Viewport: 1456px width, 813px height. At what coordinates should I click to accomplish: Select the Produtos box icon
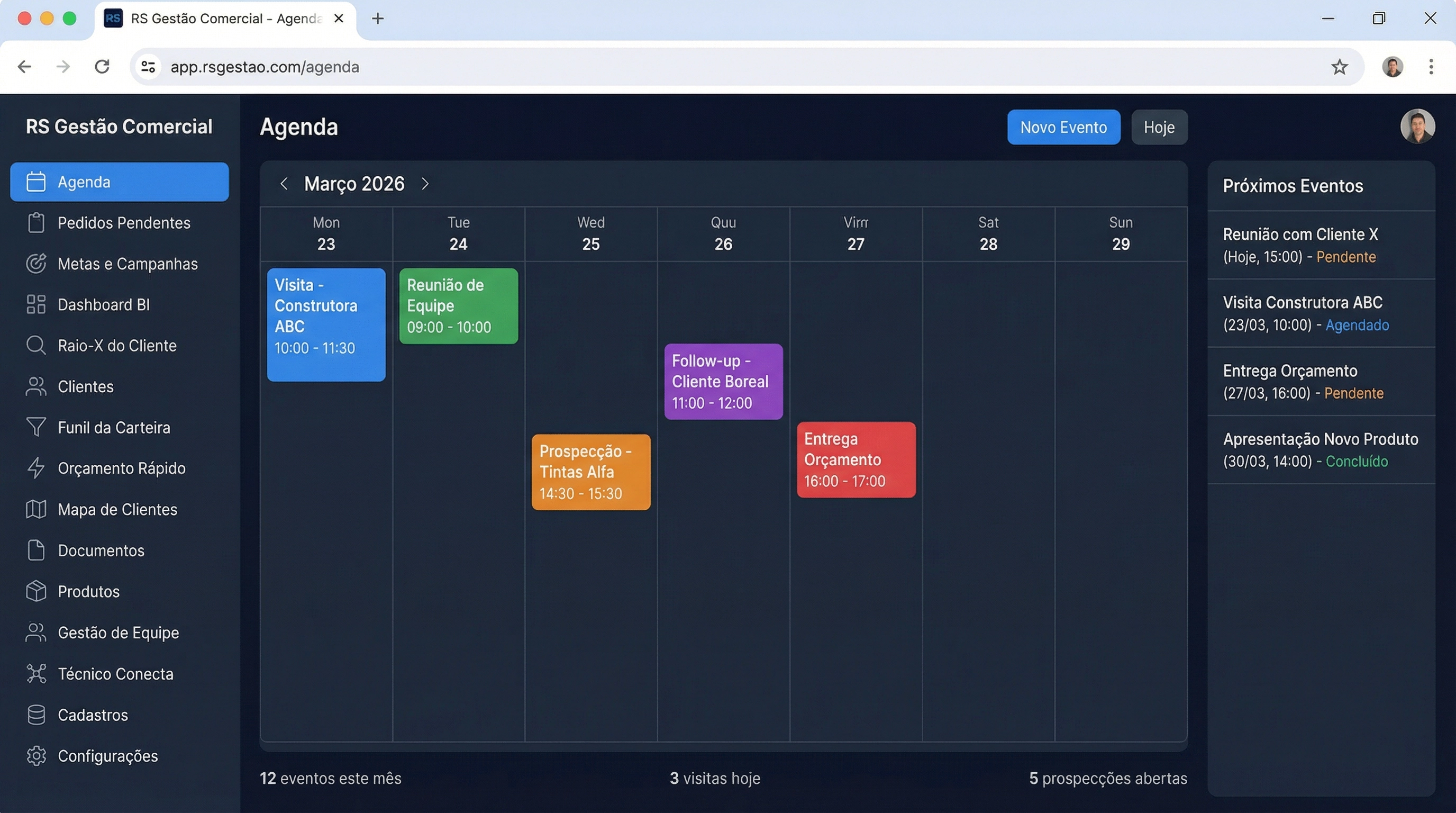pyautogui.click(x=35, y=591)
